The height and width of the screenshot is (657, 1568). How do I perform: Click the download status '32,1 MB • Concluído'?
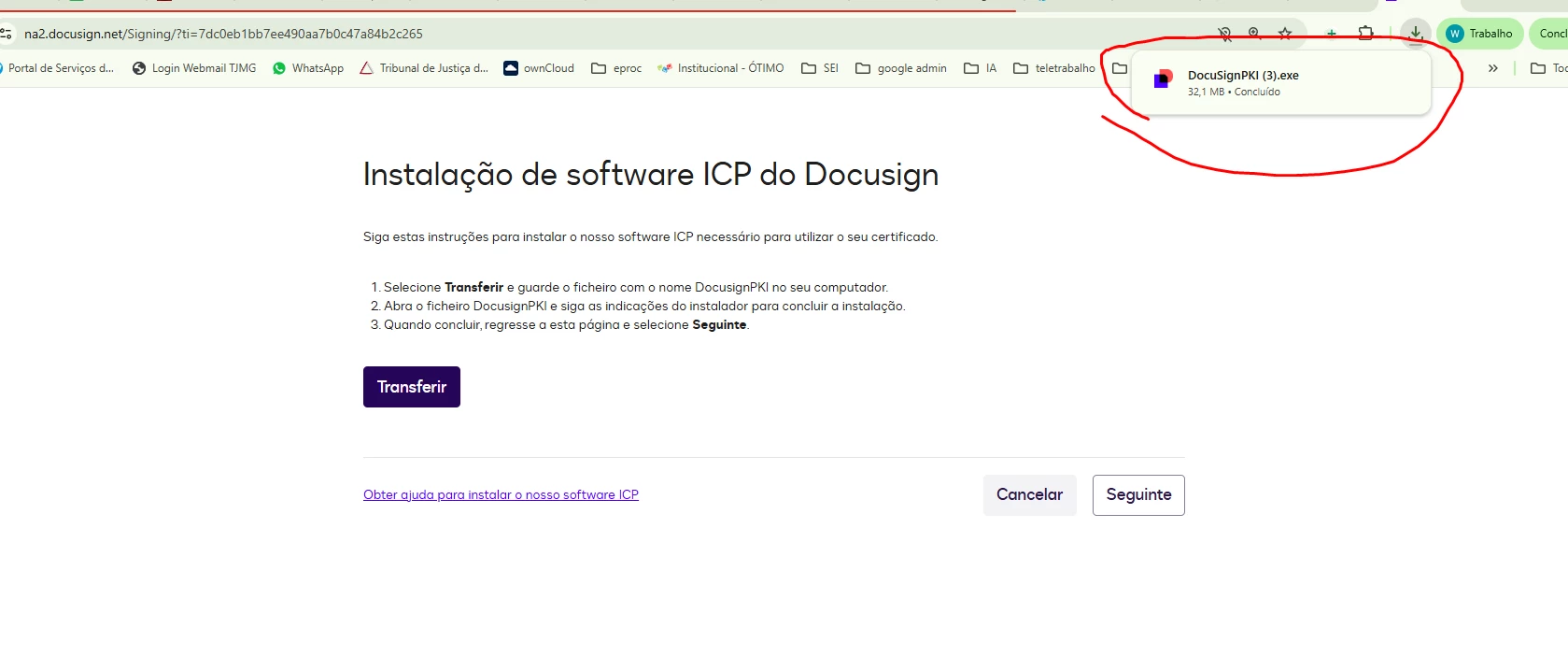pyautogui.click(x=1234, y=92)
